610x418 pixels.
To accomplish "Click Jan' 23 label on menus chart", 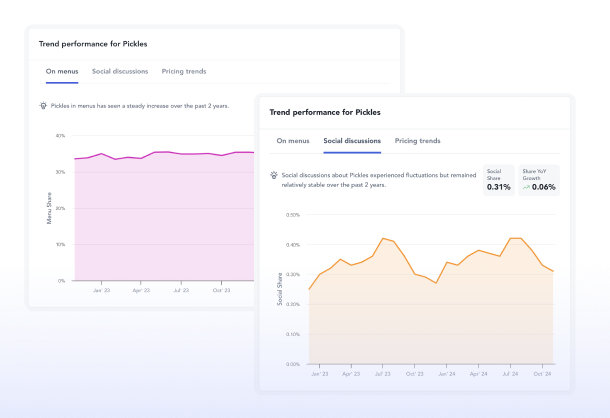I will (102, 290).
